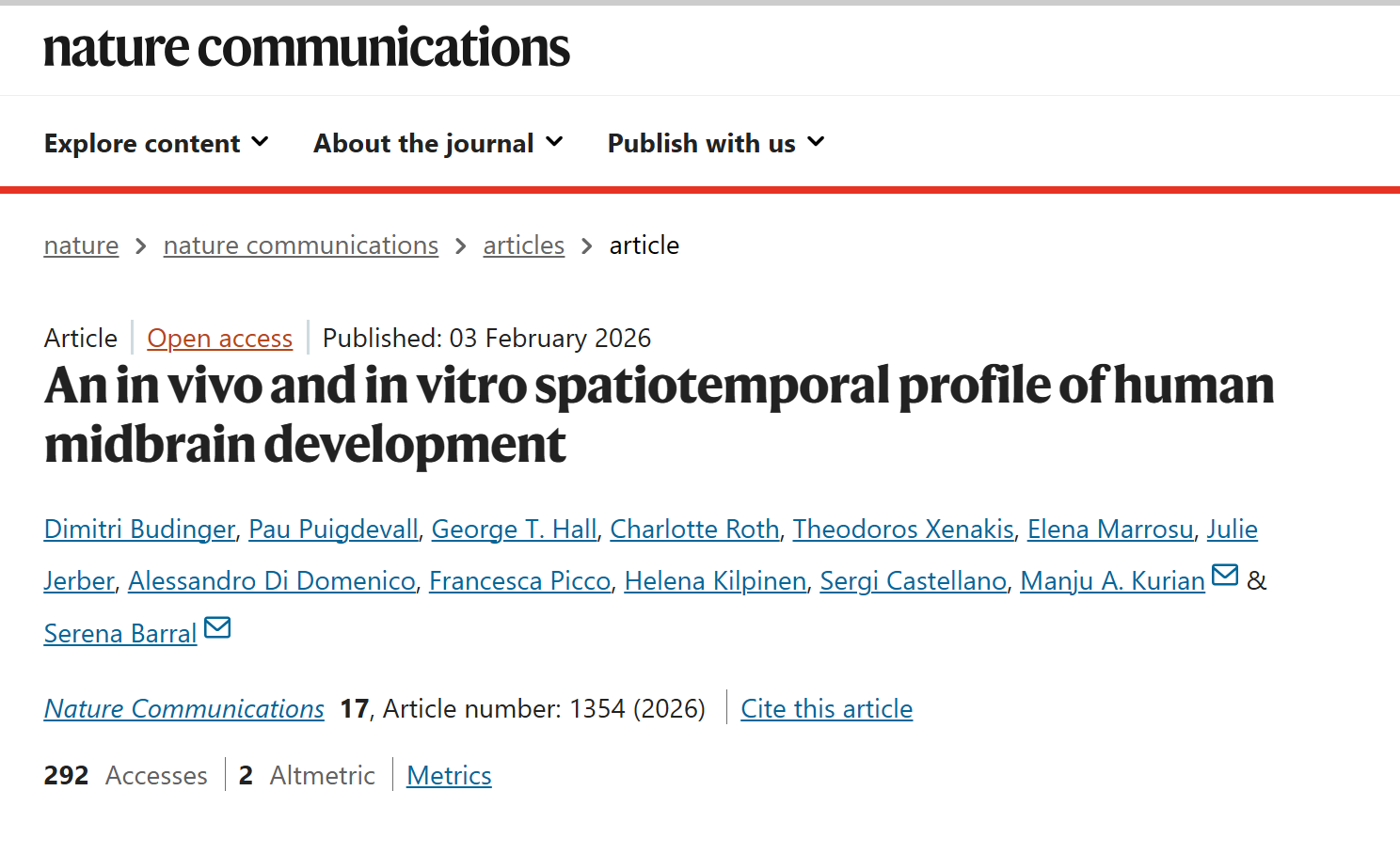Viewport: 1400px width, 854px height.
Task: Click Cite this article
Action: pyautogui.click(x=826, y=709)
